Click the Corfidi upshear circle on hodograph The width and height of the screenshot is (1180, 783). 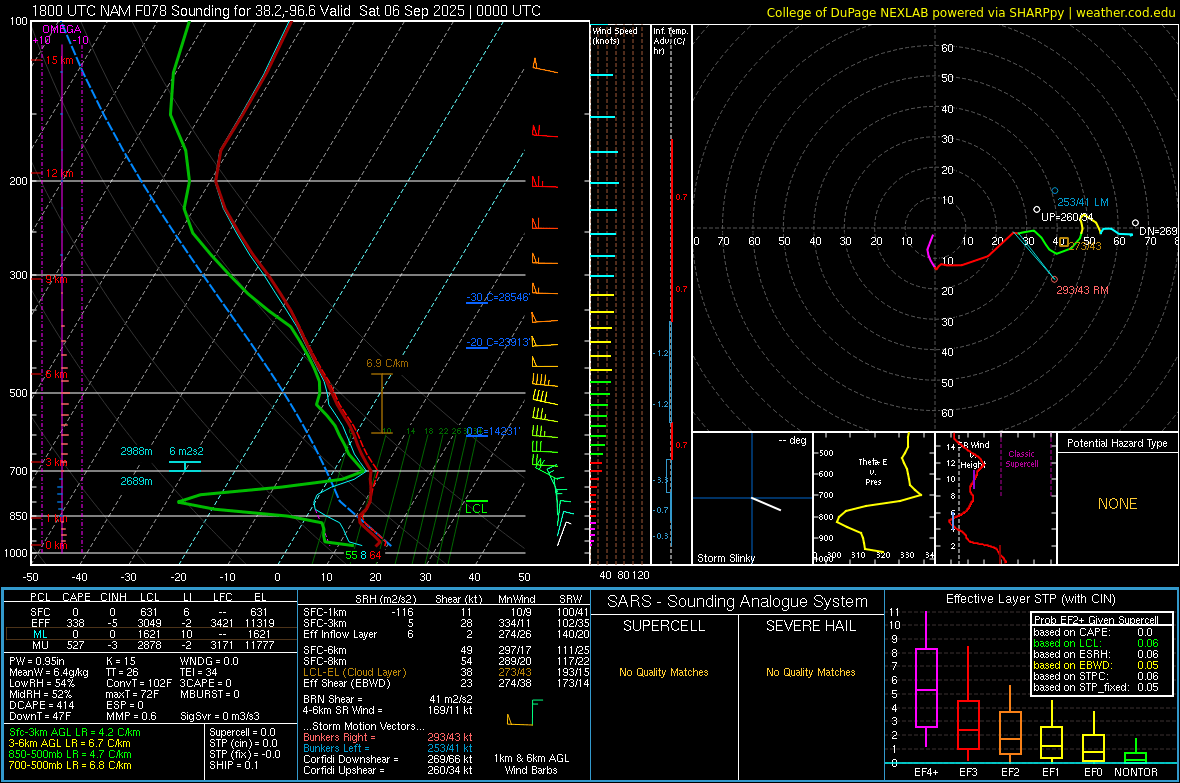[x=1037, y=210]
